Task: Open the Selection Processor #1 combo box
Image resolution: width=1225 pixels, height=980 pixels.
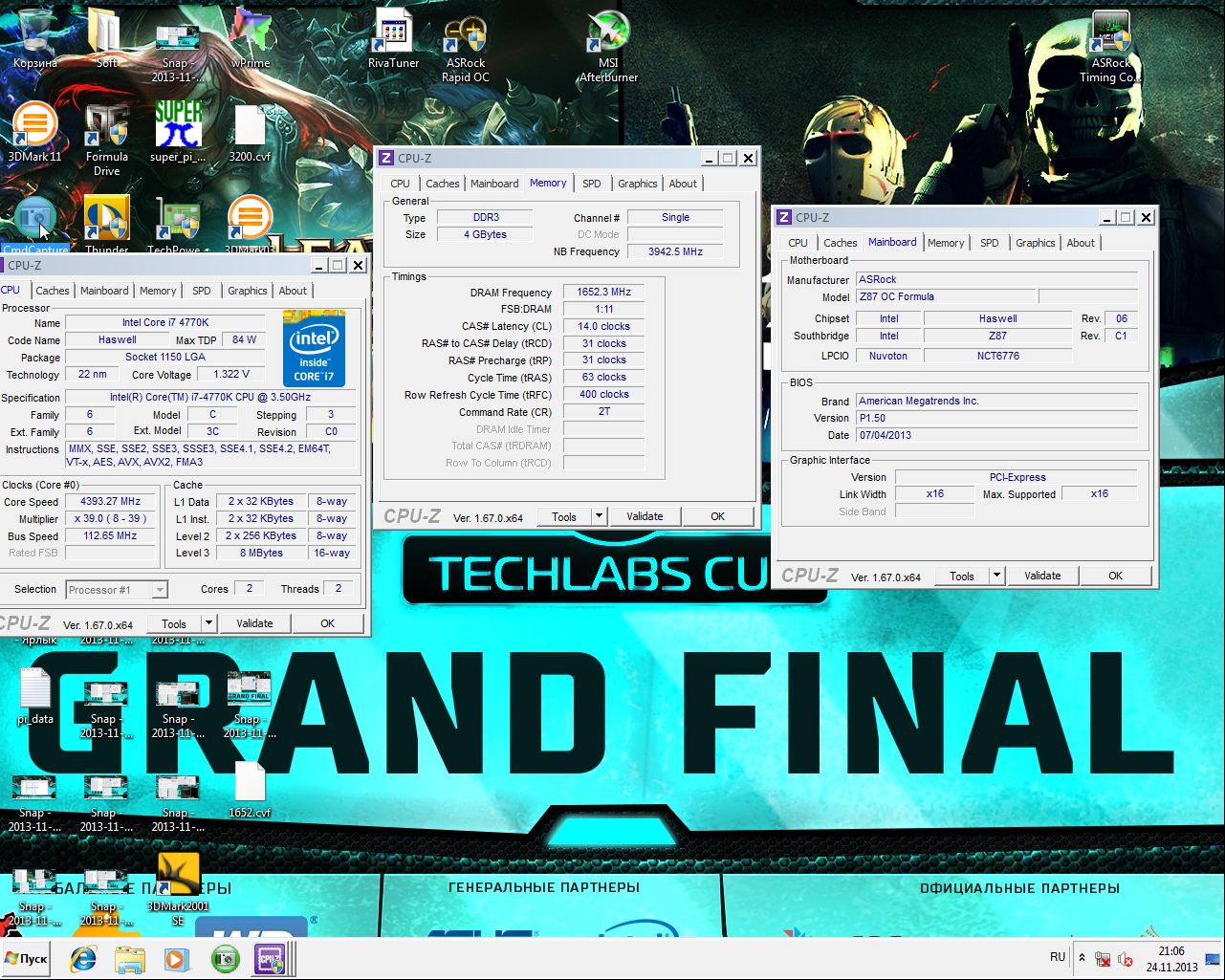Action: (117, 590)
